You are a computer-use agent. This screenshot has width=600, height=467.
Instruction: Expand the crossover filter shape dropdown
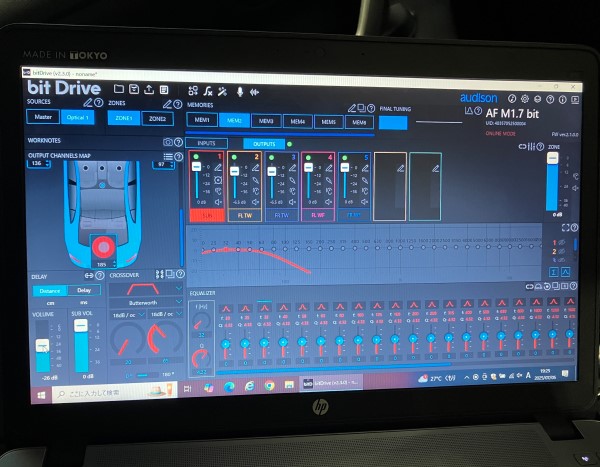tap(179, 288)
